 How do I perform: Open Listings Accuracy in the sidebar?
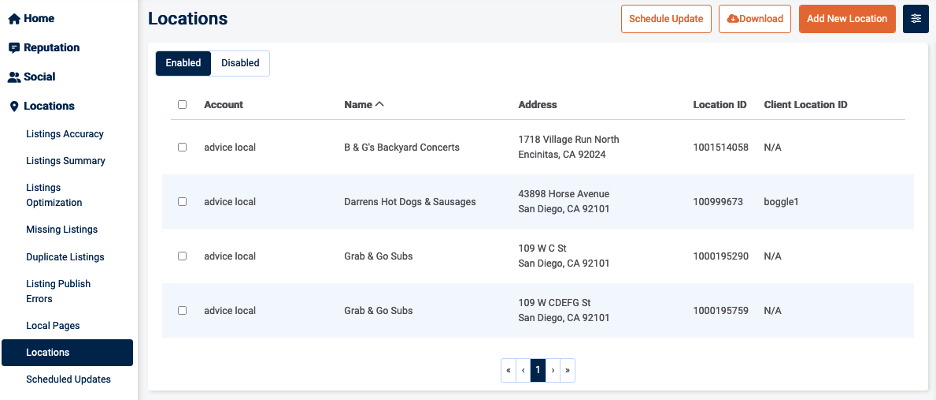coord(65,134)
